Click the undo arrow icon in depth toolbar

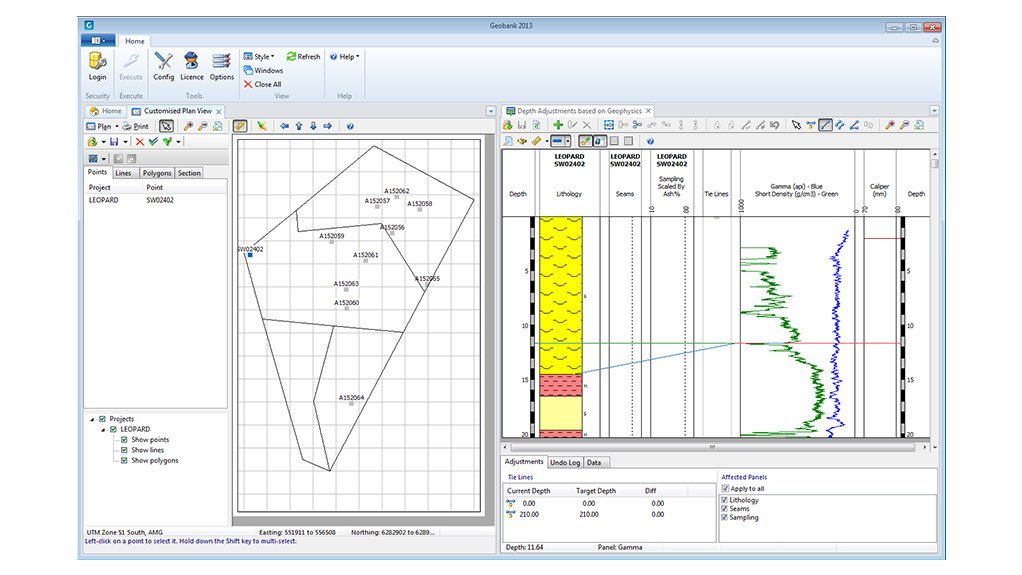pyautogui.click(x=774, y=125)
